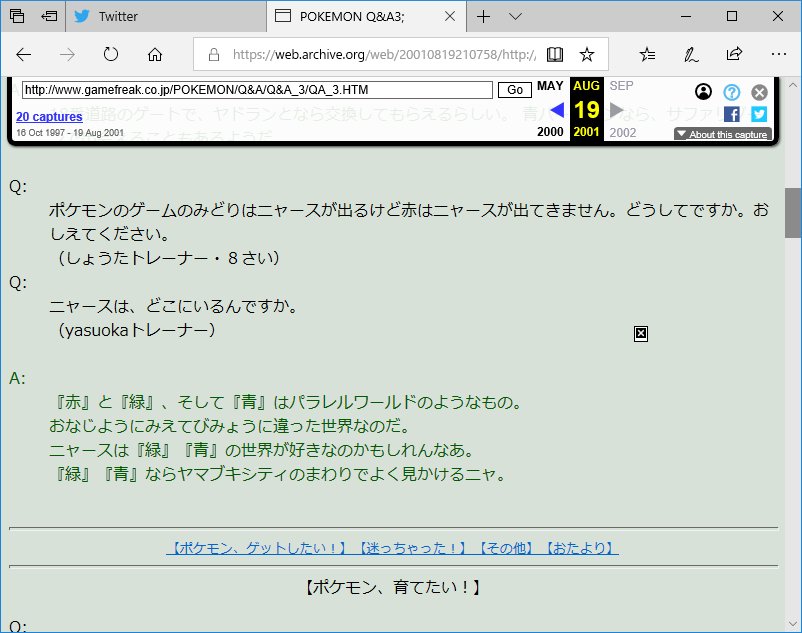802x633 pixels.
Task: Click the line ニャースは、どこにいるんですか。
Action: 173,306
